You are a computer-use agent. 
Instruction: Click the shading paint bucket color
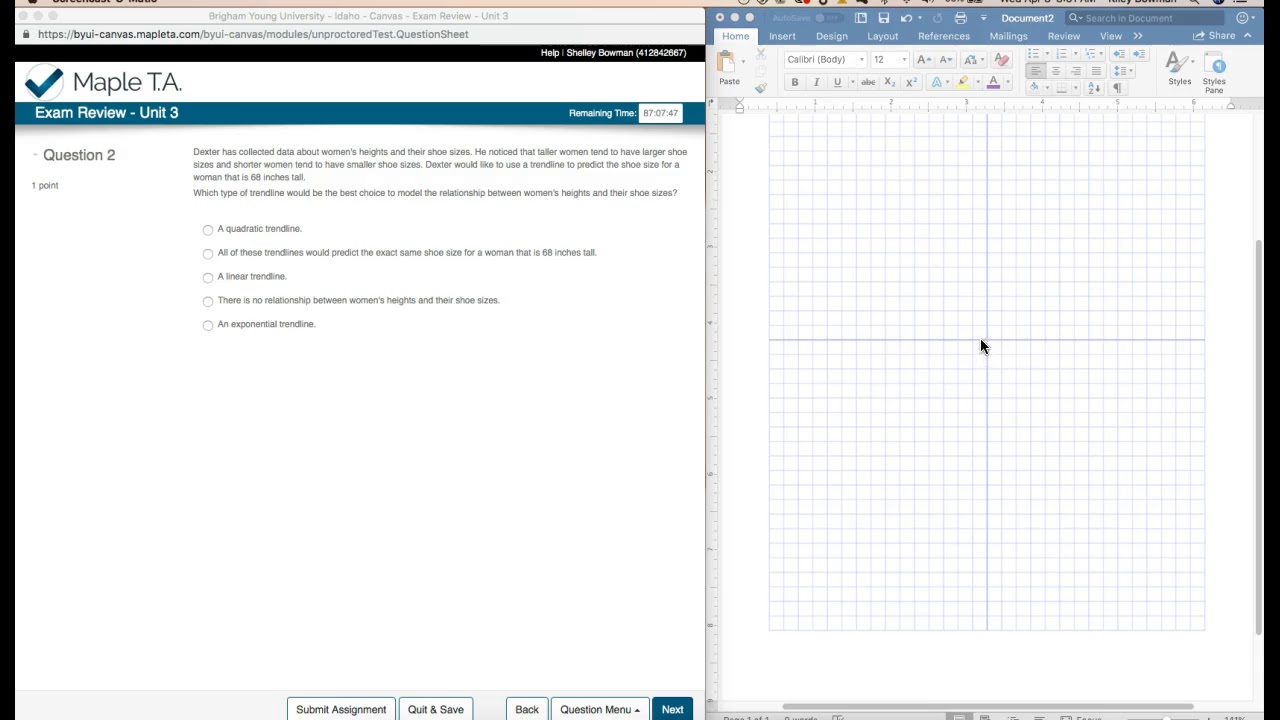pos(1035,88)
